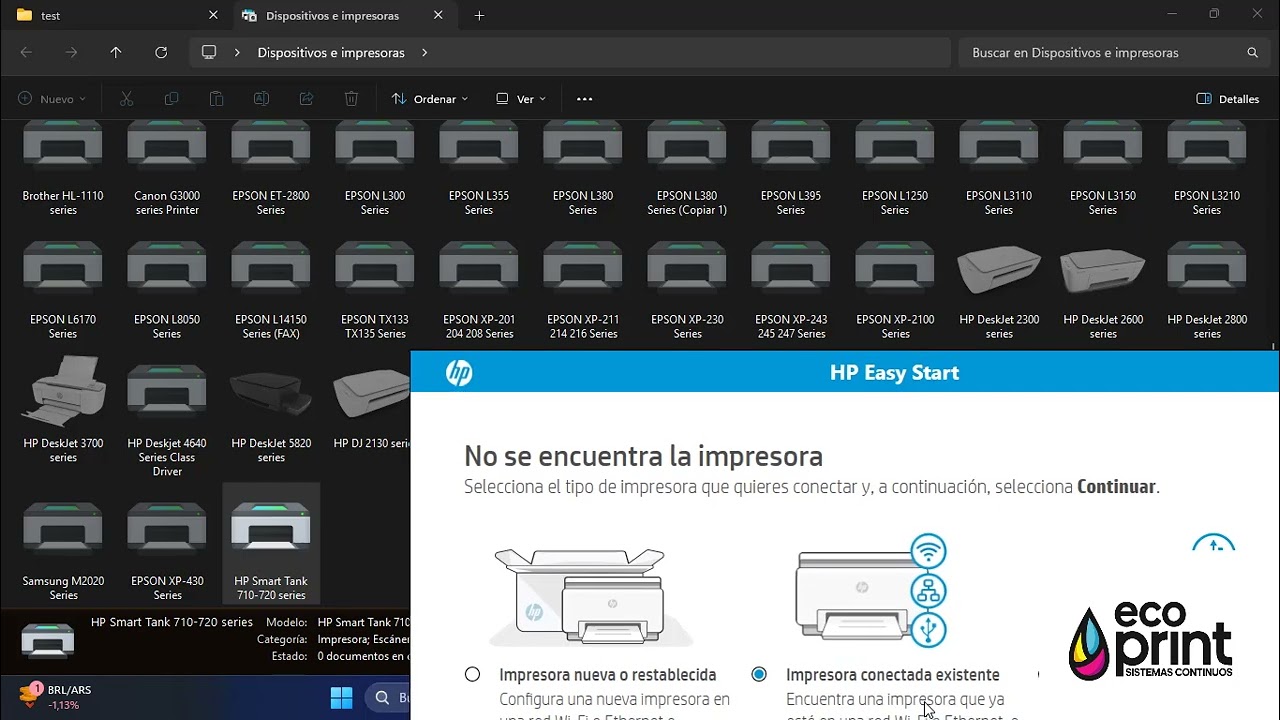Close the Dispositivos e impresoras tab
Screen dimensions: 1280x720
(x=438, y=16)
